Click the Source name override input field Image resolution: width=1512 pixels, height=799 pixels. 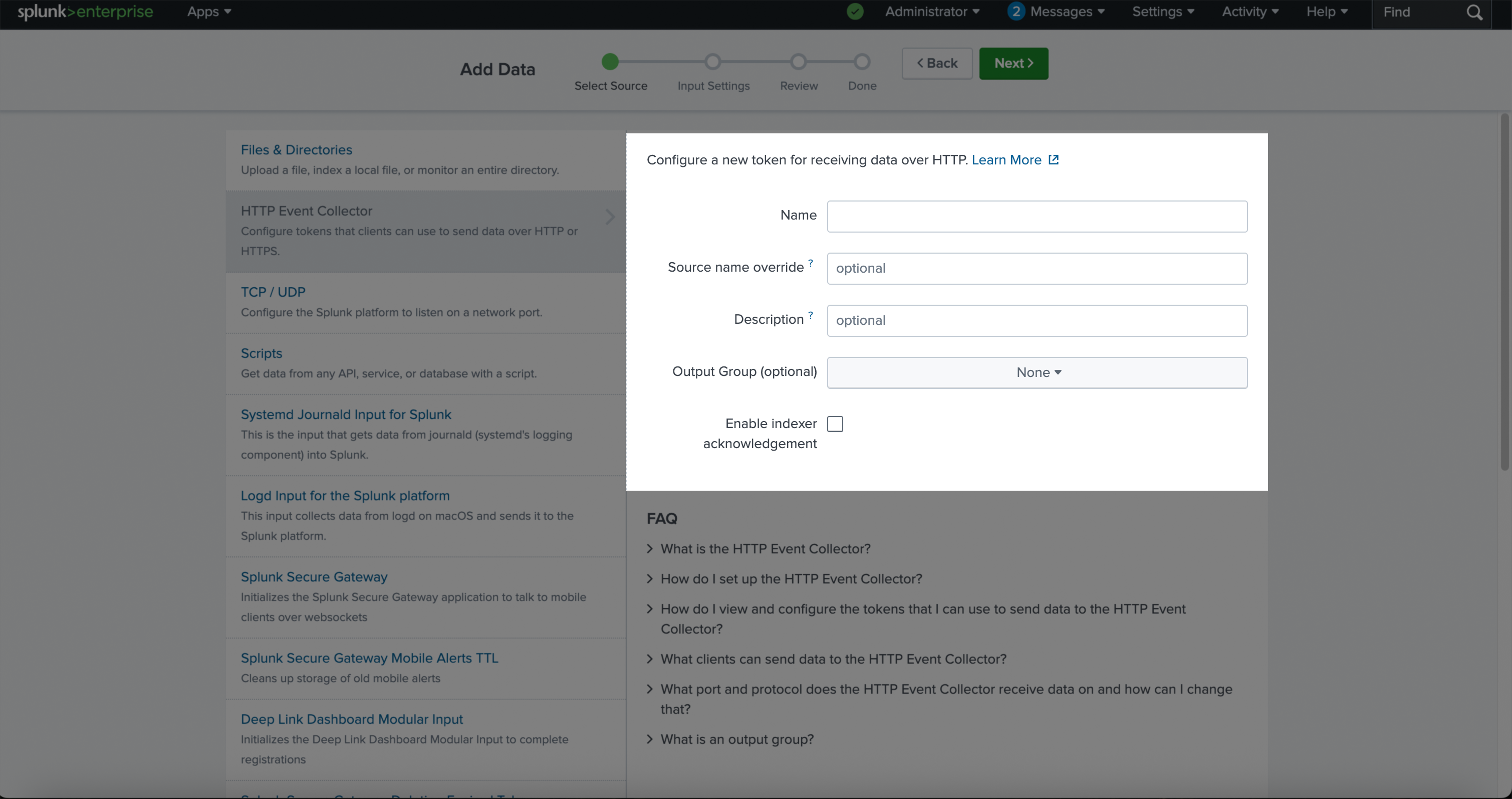point(1037,269)
